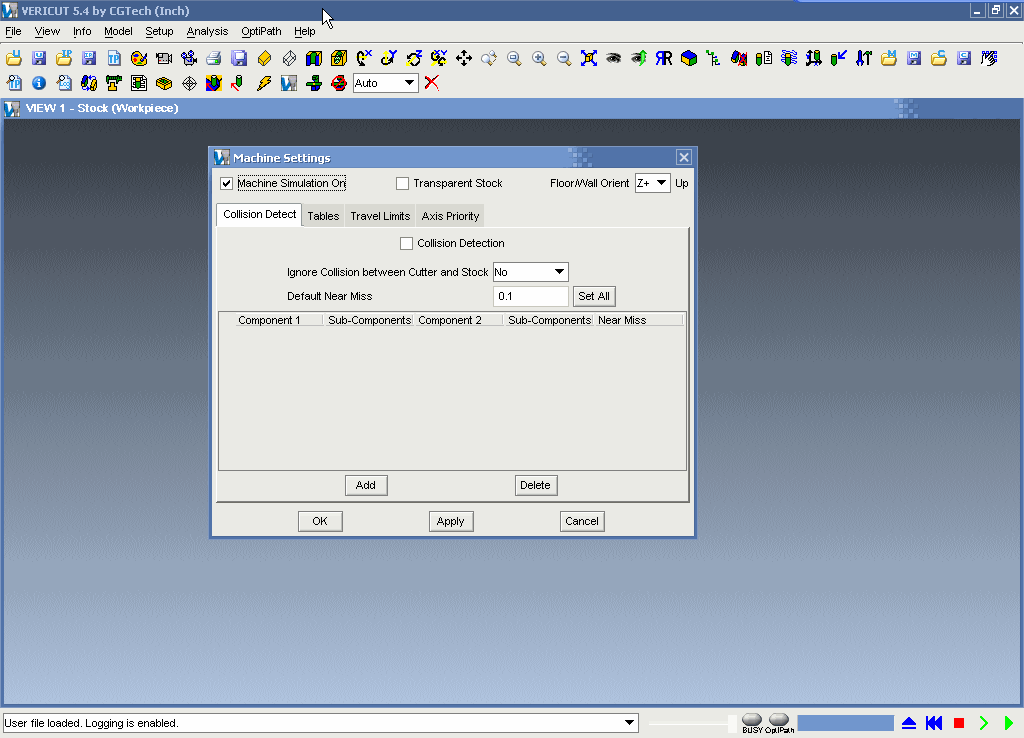Click the hand icon ending the toolbar

[x=989, y=58]
